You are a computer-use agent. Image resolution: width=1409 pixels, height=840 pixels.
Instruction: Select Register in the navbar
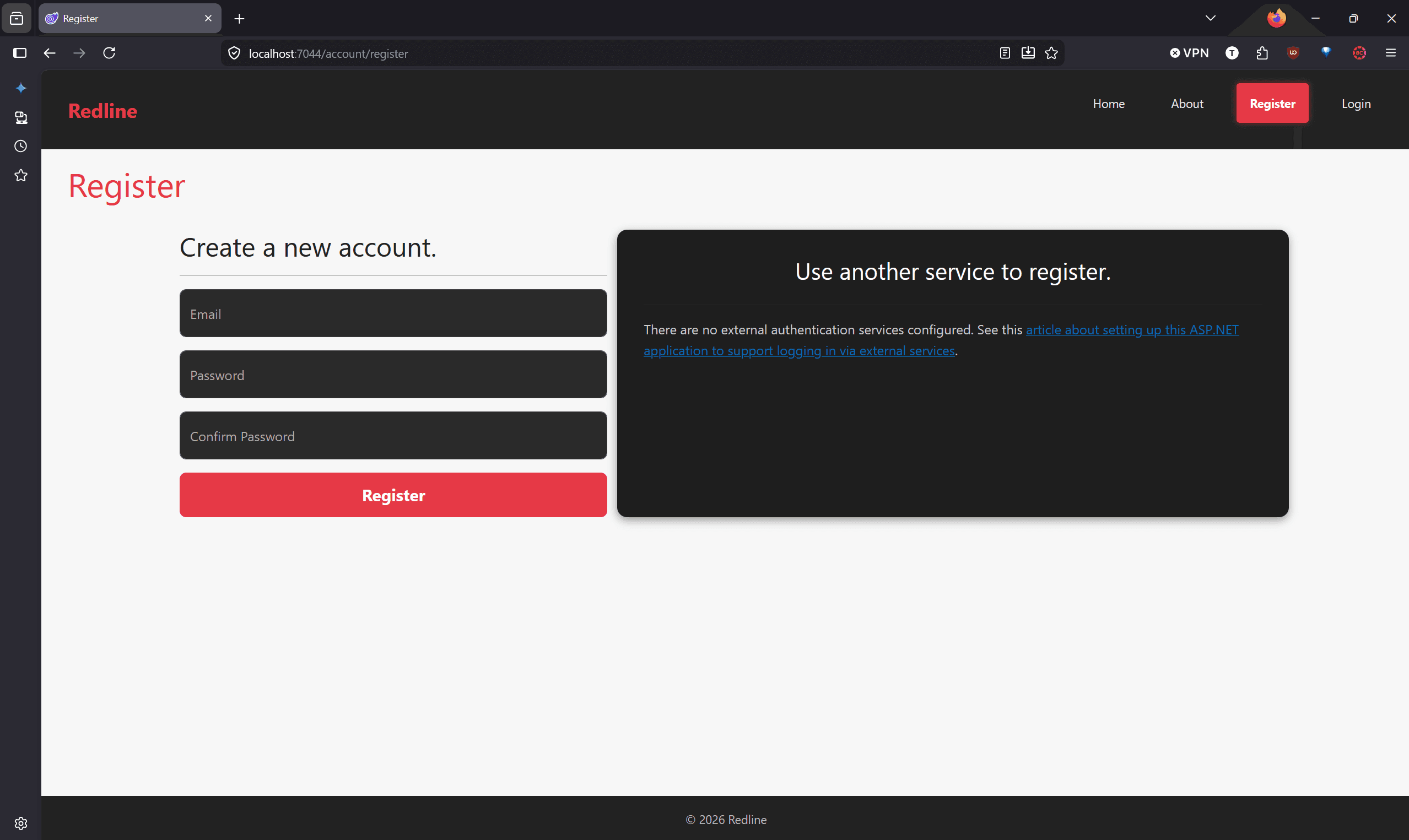click(x=1272, y=103)
